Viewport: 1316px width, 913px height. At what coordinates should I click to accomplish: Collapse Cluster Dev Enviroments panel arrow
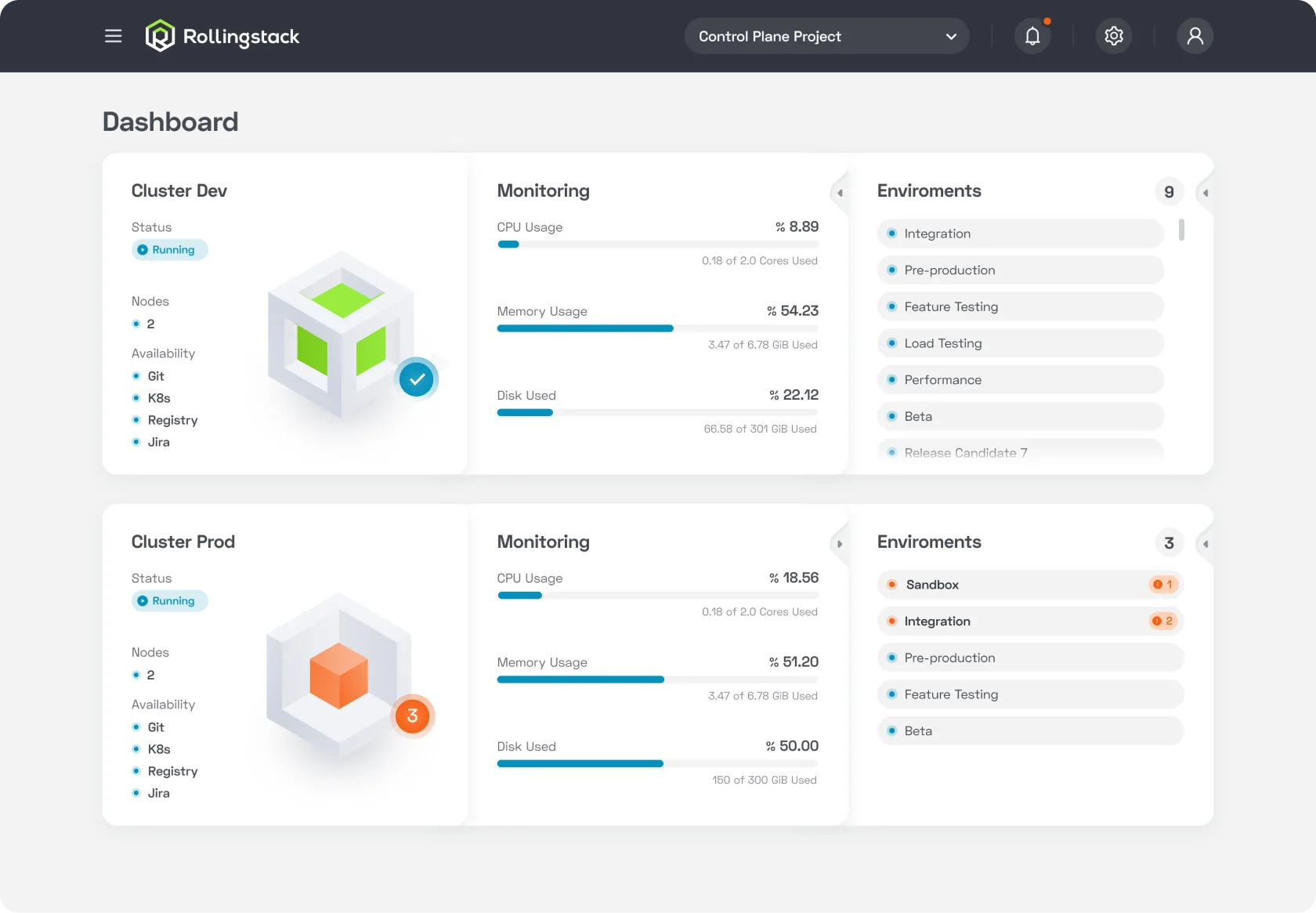[x=1206, y=193]
